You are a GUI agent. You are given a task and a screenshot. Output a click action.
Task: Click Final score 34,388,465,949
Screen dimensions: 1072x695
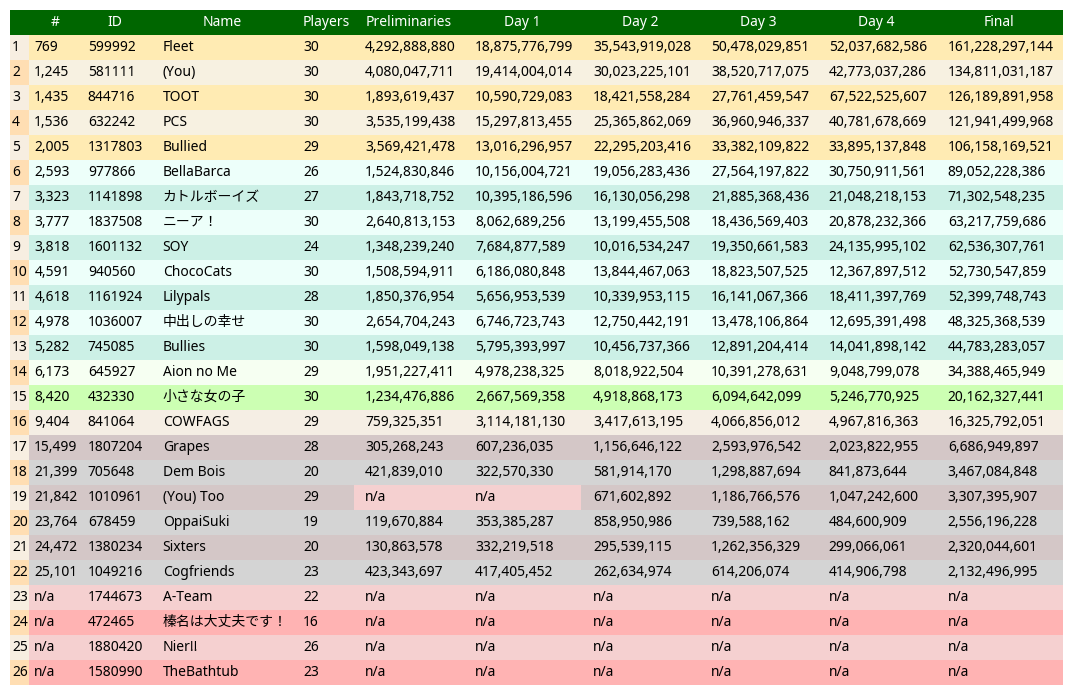[996, 371]
